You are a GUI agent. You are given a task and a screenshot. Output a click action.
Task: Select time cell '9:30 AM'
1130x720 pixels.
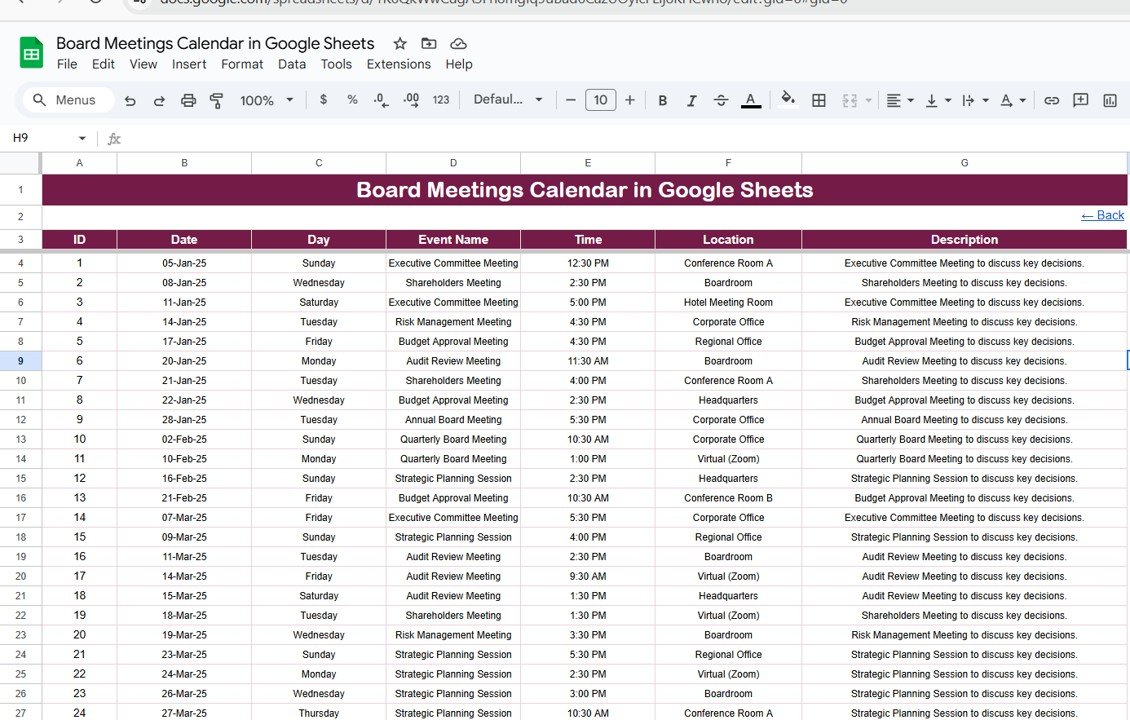[x=588, y=577]
